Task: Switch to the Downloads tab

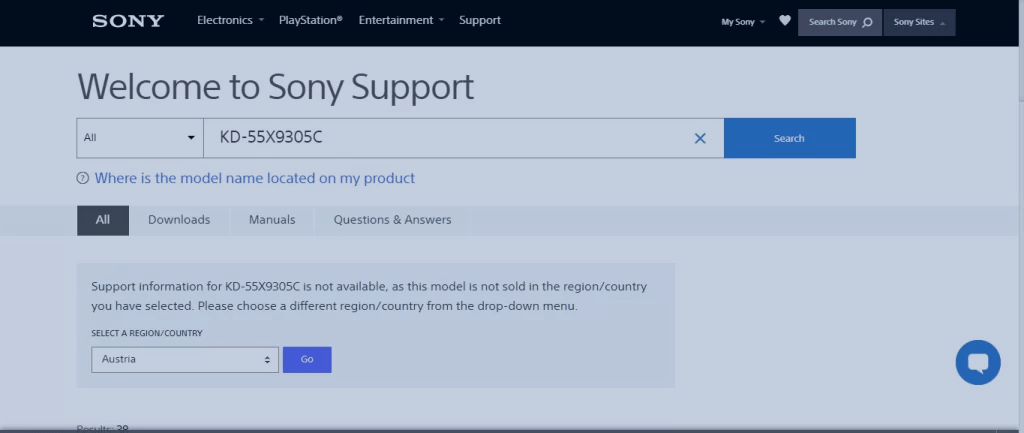Action: pyautogui.click(x=179, y=220)
